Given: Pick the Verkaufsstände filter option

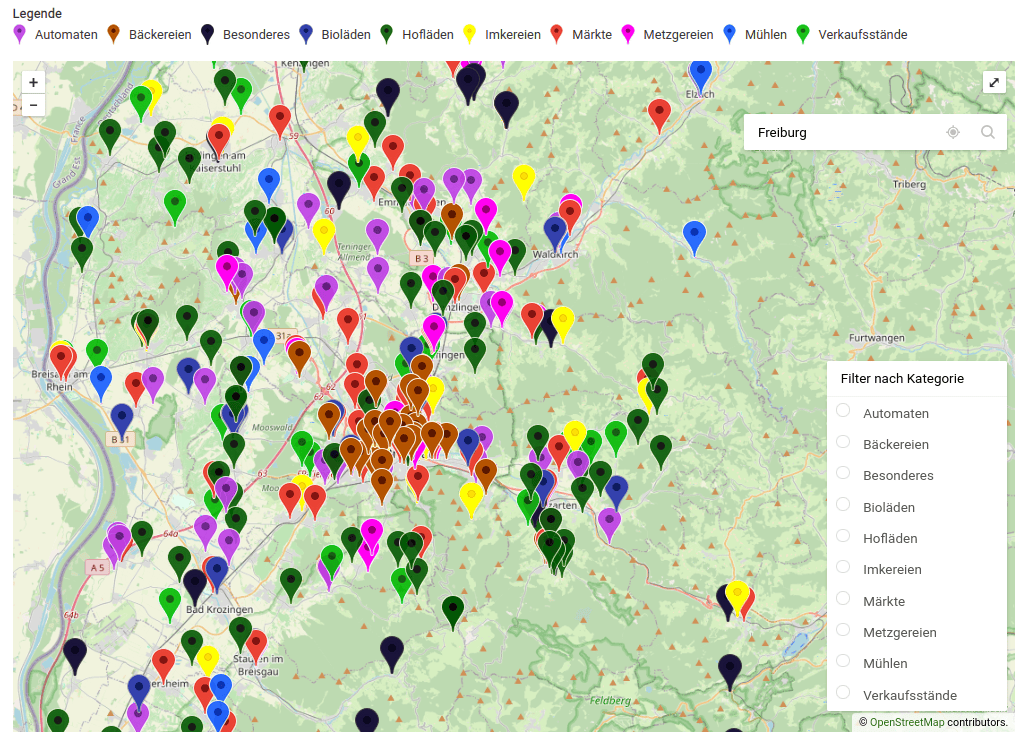Looking at the screenshot, I should pos(843,693).
